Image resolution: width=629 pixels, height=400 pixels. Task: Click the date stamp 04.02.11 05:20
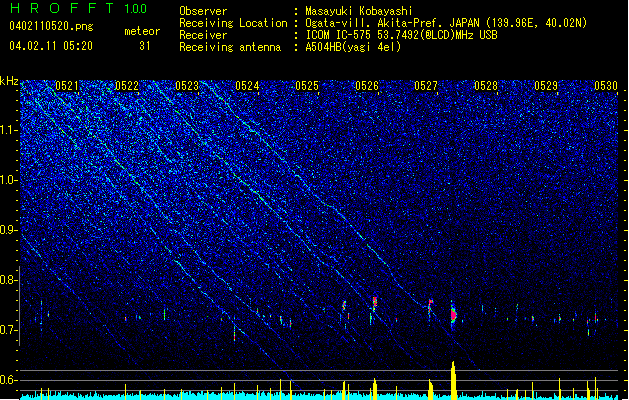coord(51,46)
